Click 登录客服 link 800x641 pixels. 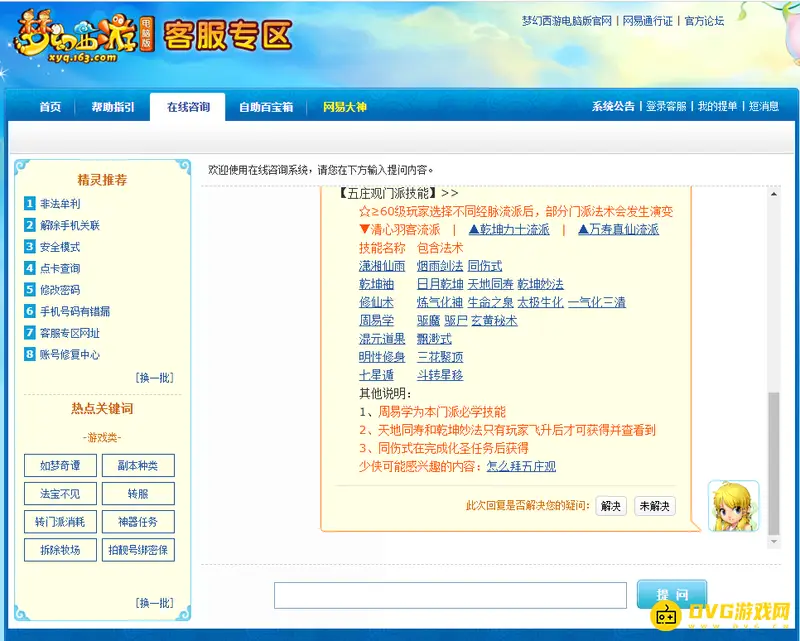(x=666, y=106)
